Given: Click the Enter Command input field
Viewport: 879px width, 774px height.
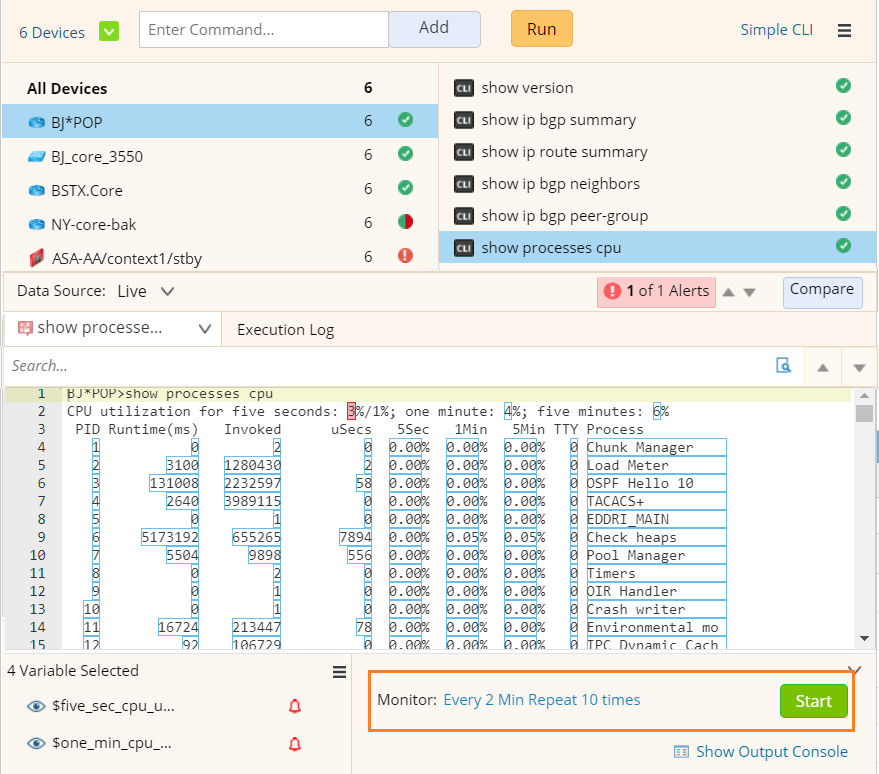Looking at the screenshot, I should pos(263,30).
